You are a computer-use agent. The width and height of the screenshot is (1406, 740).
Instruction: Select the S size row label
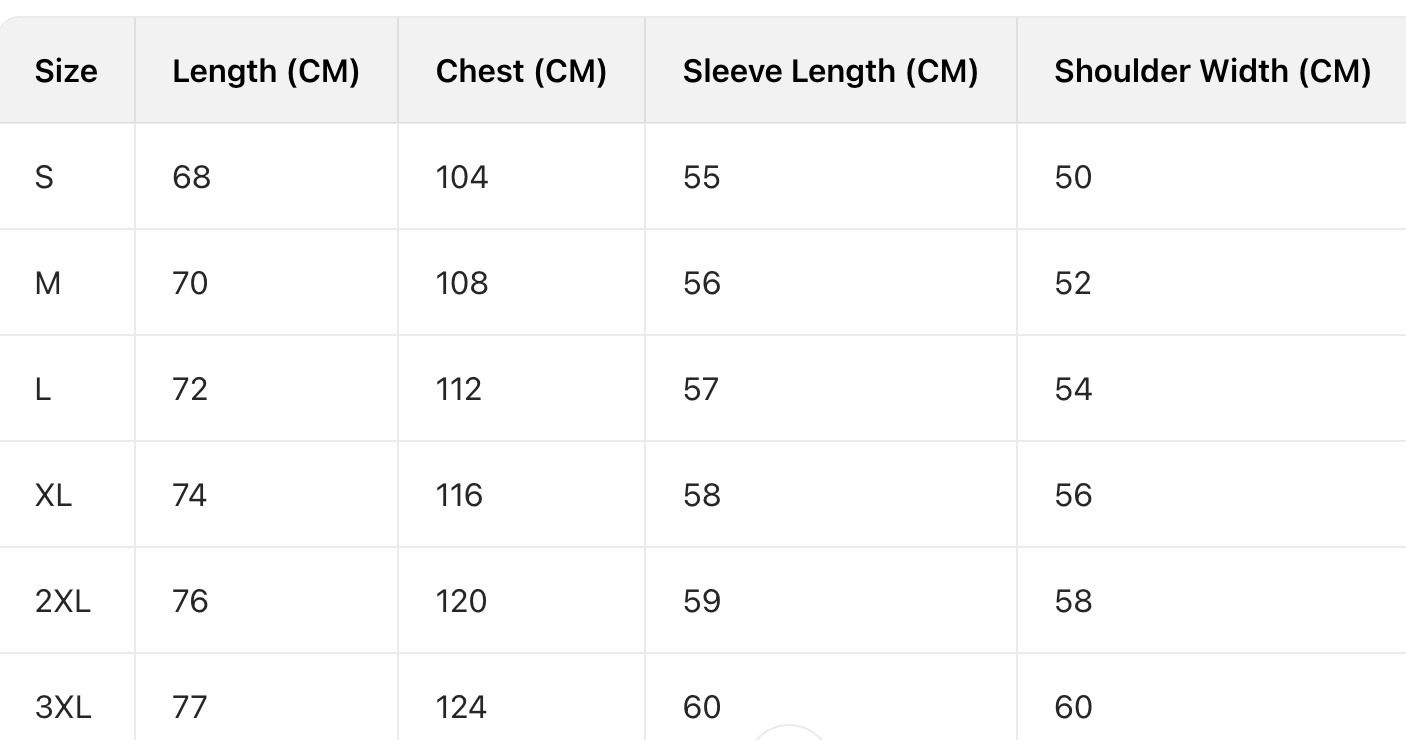tap(44, 177)
